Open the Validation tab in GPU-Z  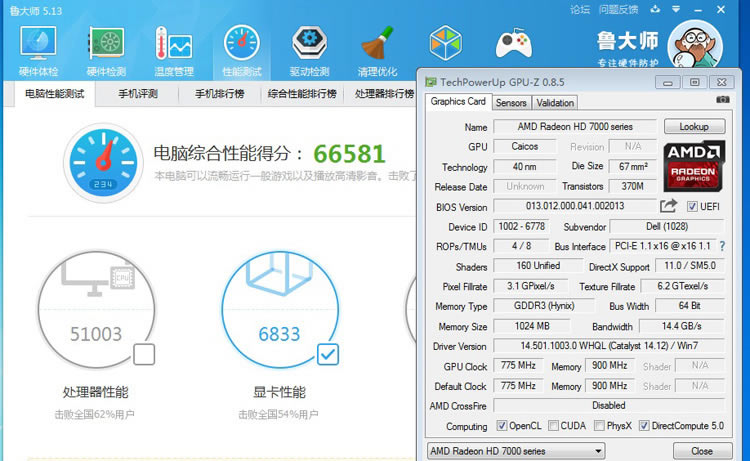555,103
